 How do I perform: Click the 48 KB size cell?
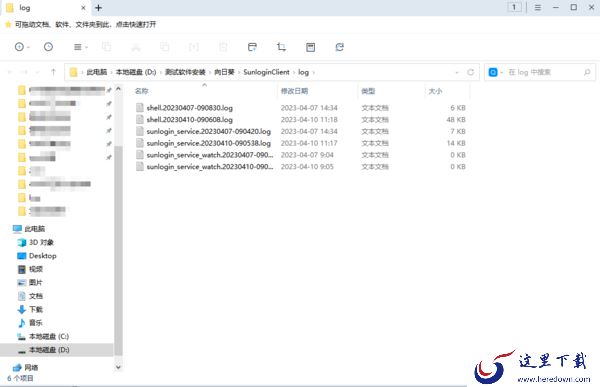(x=456, y=119)
